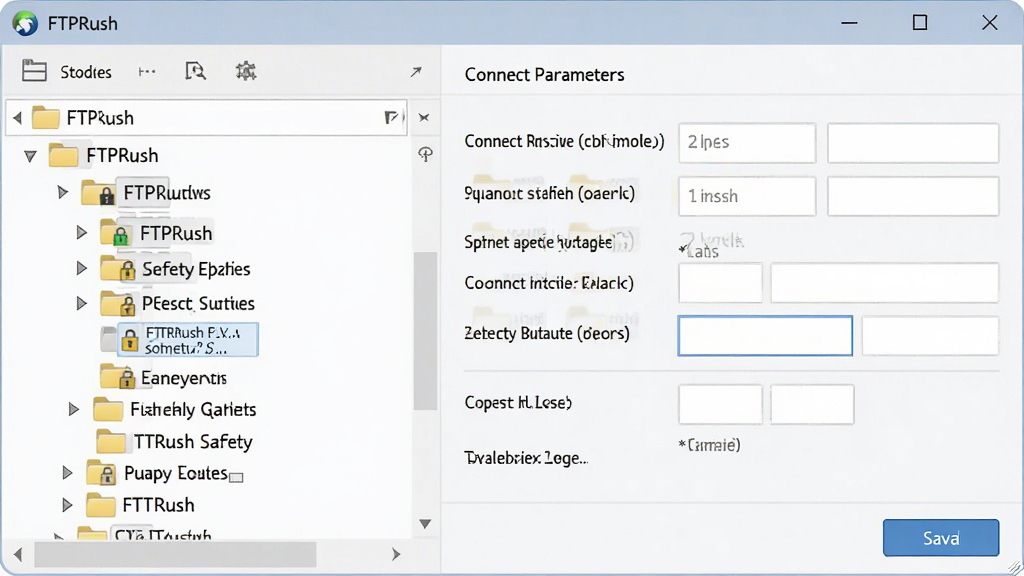Click the vertical tree scrollbar thumb
This screenshot has height=576, width=1024.
(425, 331)
